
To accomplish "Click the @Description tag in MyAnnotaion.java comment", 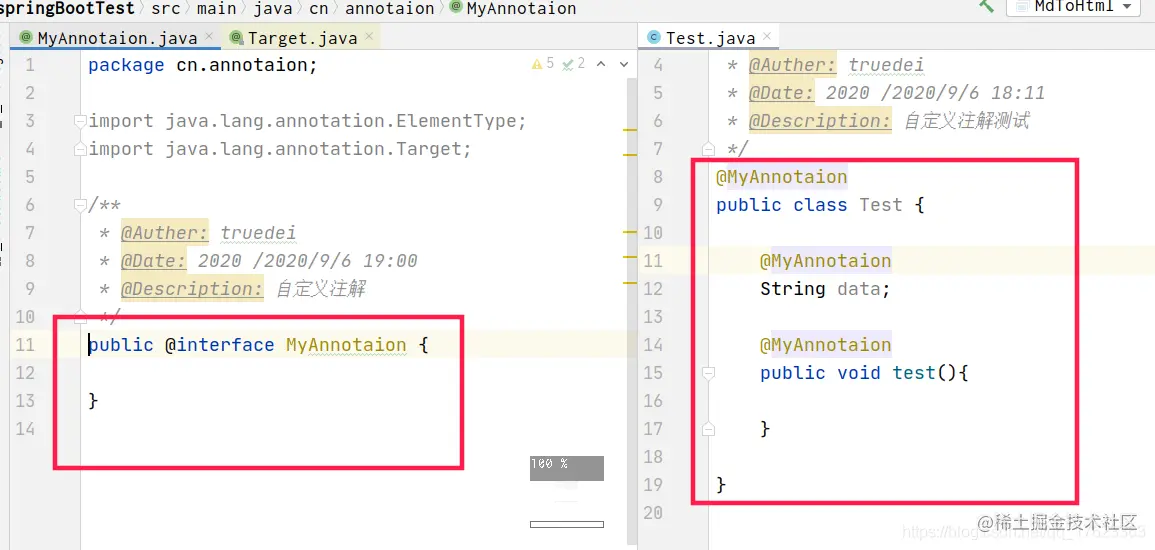I will pyautogui.click(x=192, y=289).
